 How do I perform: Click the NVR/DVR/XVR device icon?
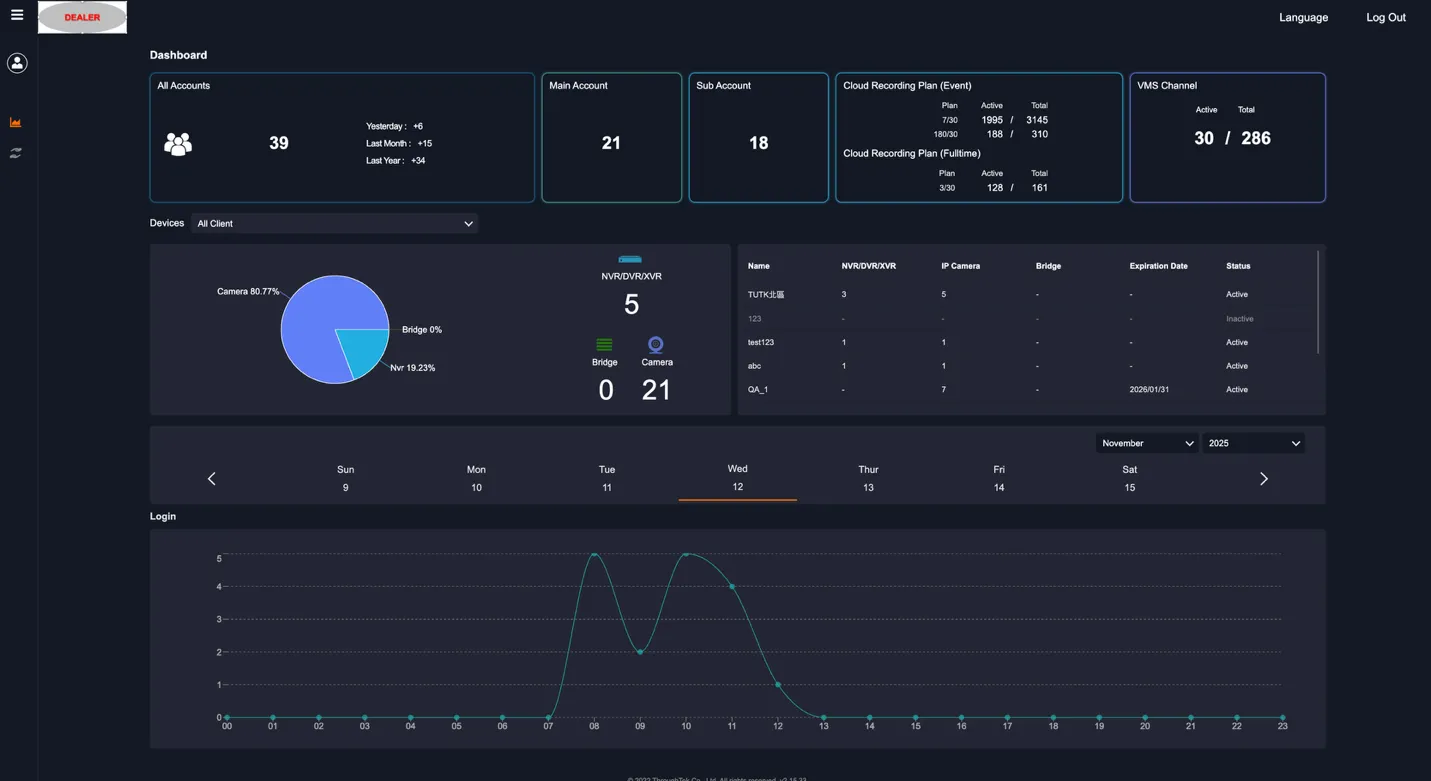630,258
